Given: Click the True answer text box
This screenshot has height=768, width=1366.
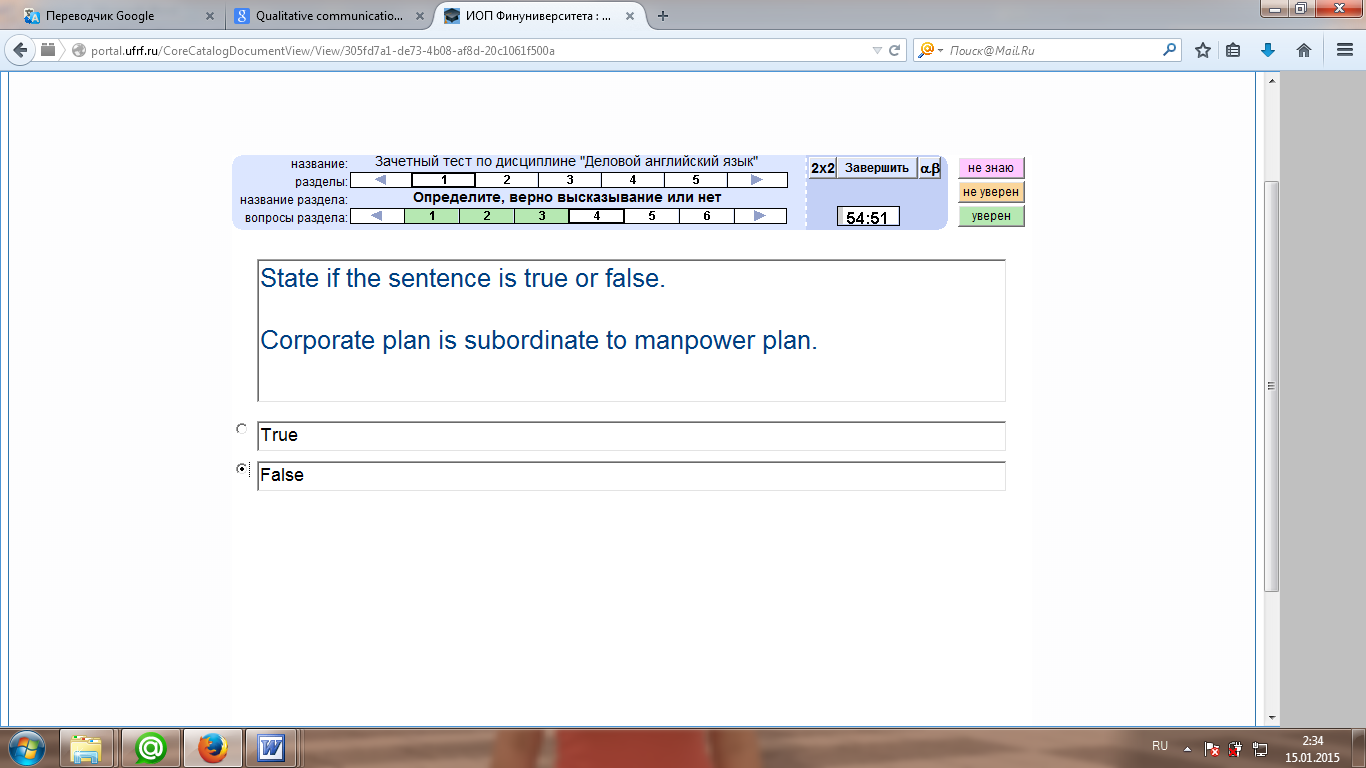Looking at the screenshot, I should click(x=631, y=436).
